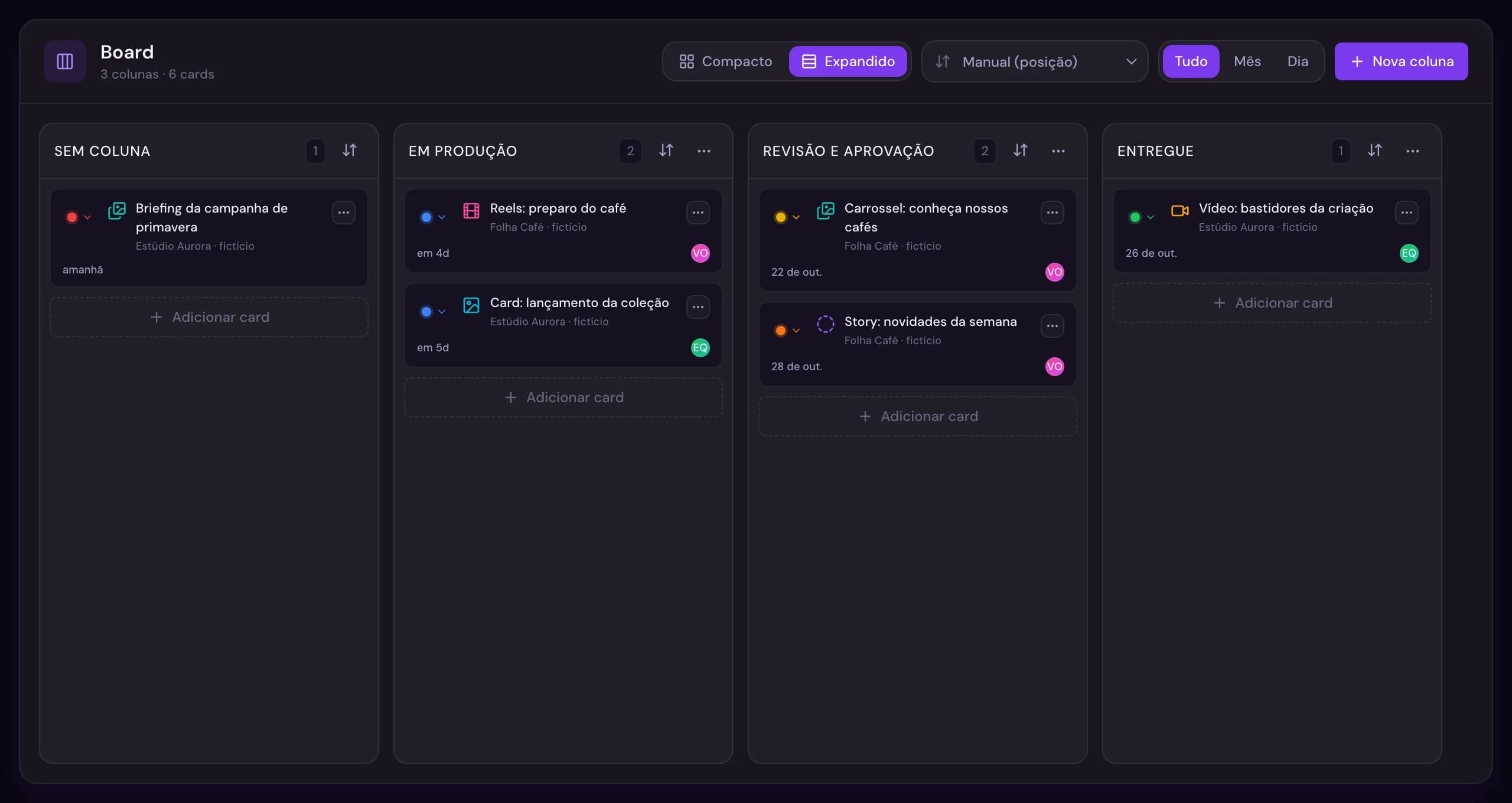Open REVISÃO E APROVAÇÃO column options menu
Screen dimensions: 1512x803
tap(1058, 151)
